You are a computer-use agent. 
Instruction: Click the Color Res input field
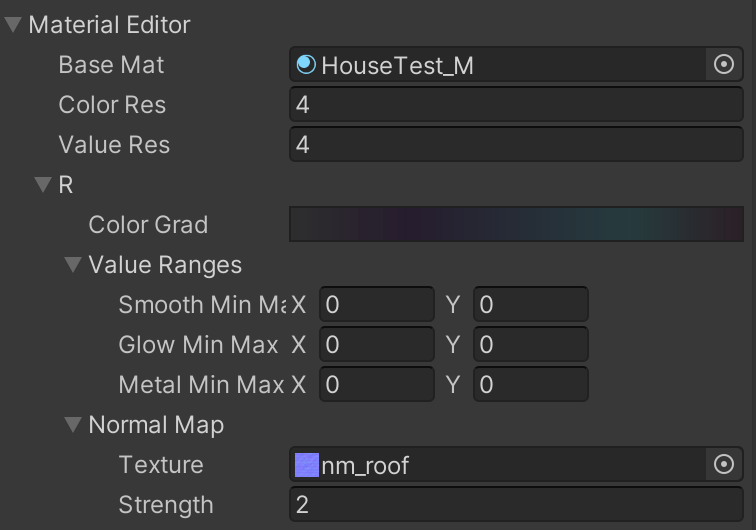pos(516,105)
